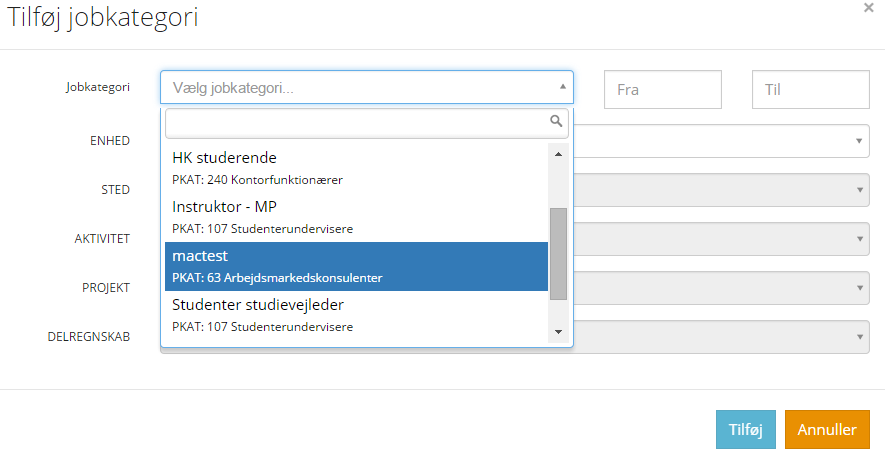Click the job category search field

355,122
